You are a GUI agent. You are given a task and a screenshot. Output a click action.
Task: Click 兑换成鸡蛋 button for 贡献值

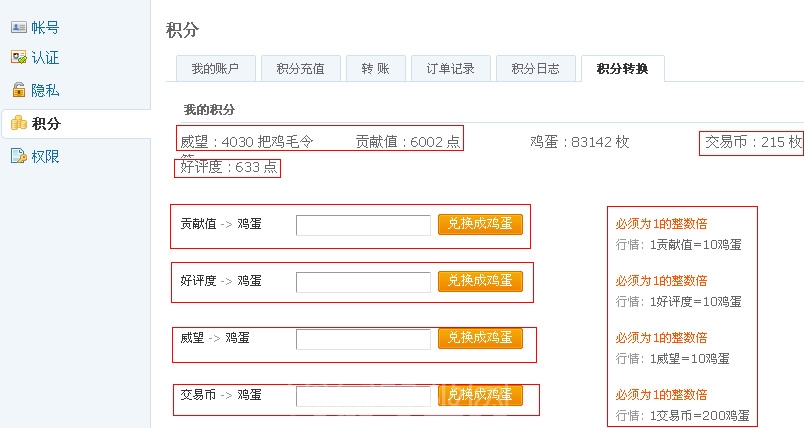pos(480,225)
